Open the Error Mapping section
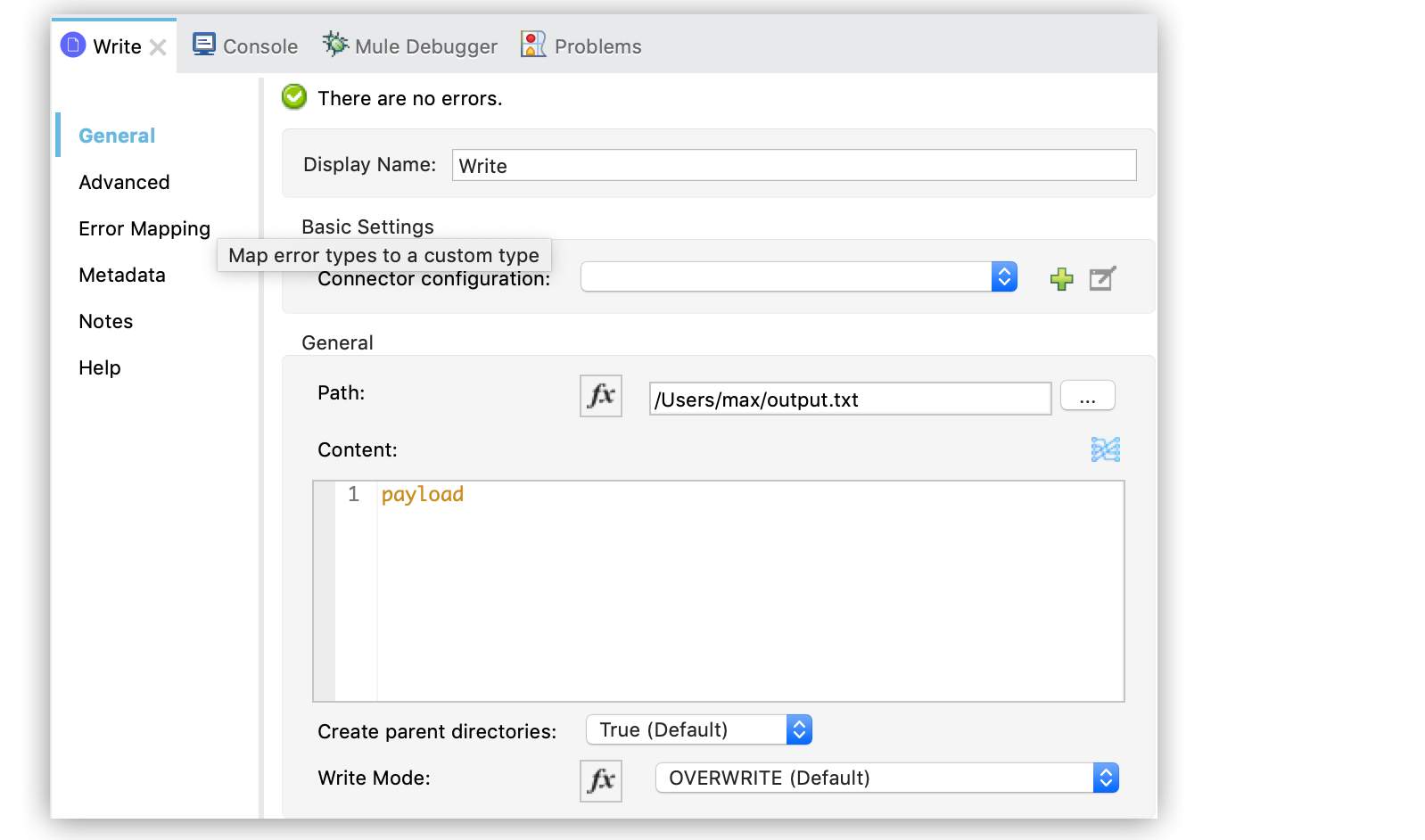Image resolution: width=1425 pixels, height=840 pixels. point(144,229)
